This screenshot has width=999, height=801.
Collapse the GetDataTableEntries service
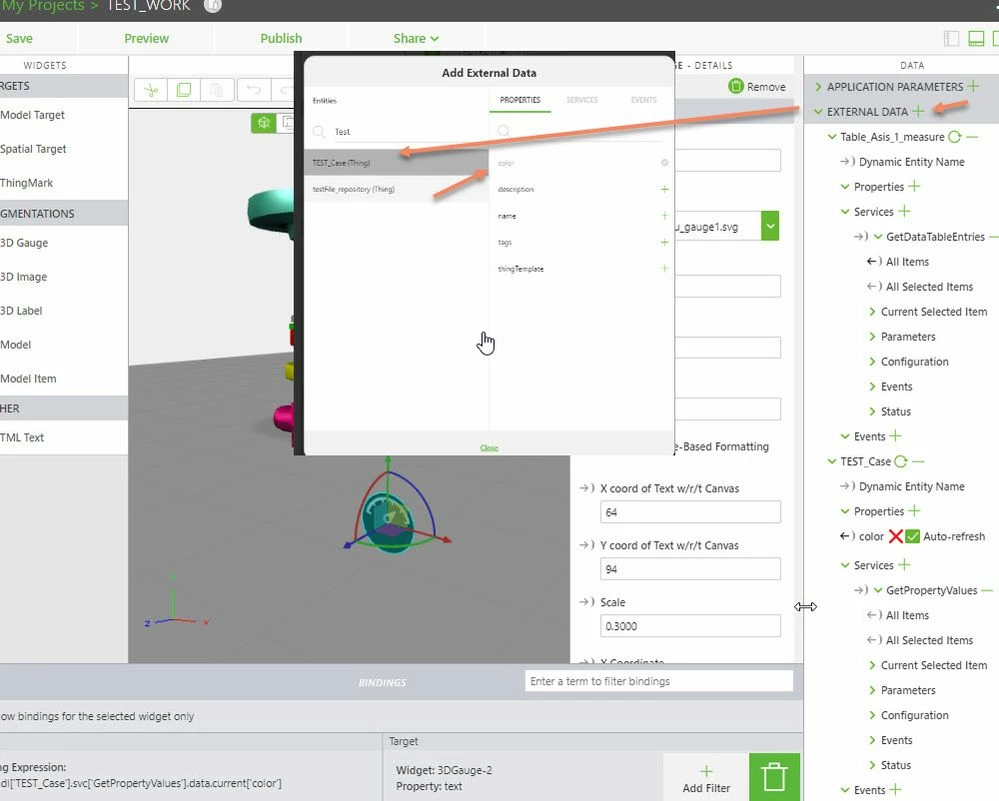[x=877, y=236]
